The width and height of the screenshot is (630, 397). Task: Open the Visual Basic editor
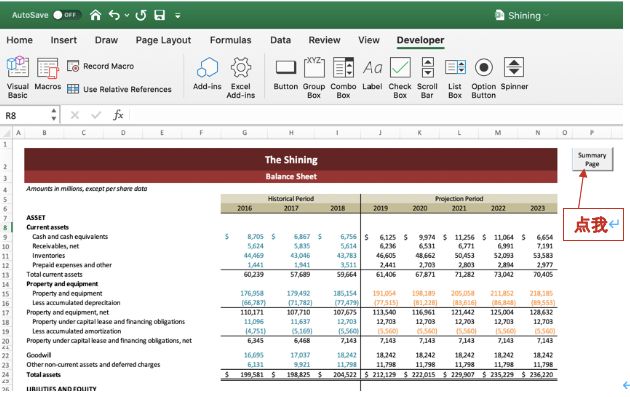(18, 77)
